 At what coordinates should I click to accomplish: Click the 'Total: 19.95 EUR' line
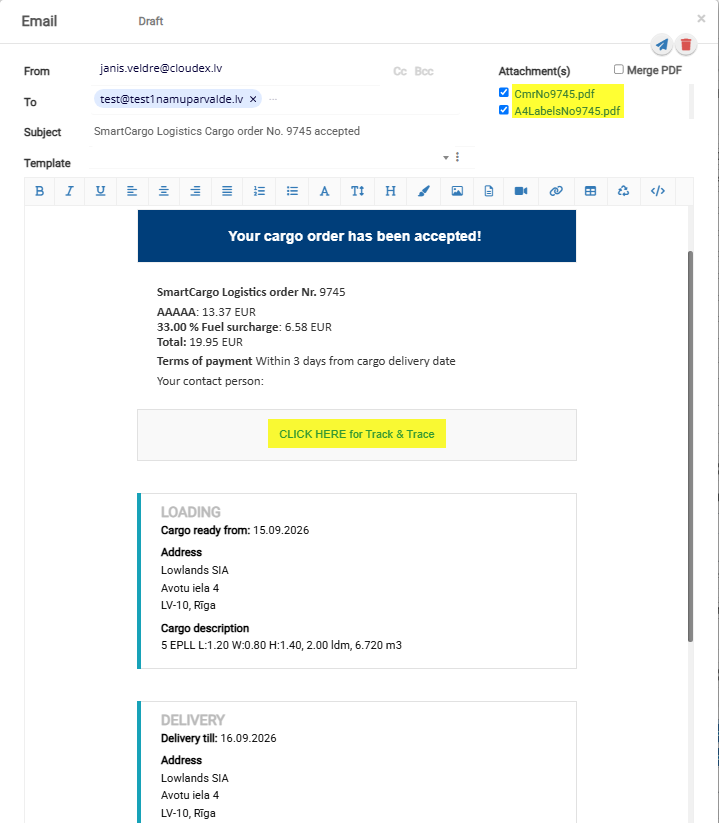coord(200,342)
